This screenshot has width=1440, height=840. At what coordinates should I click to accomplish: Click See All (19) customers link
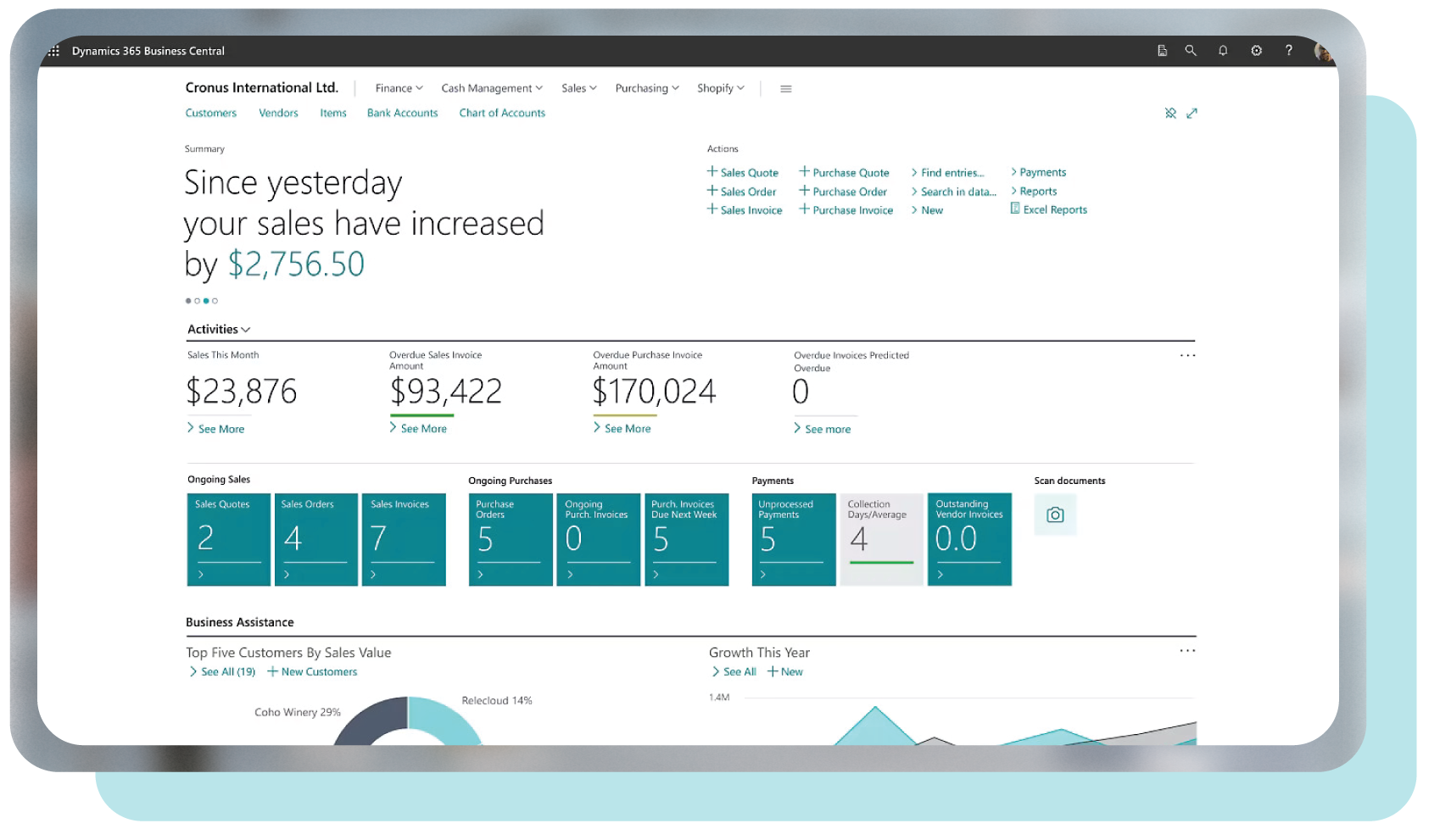click(222, 671)
